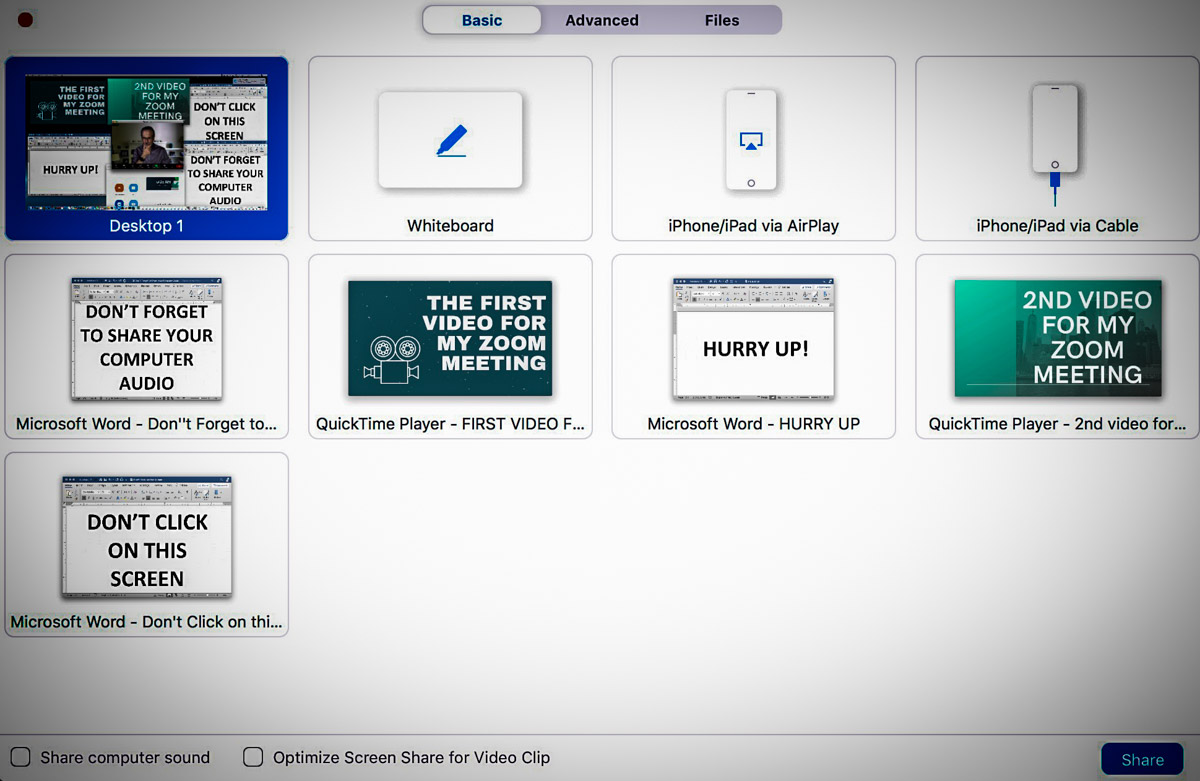Select the Desktop 1 screen thumbnail
Image resolution: width=1200 pixels, height=781 pixels.
pos(146,141)
